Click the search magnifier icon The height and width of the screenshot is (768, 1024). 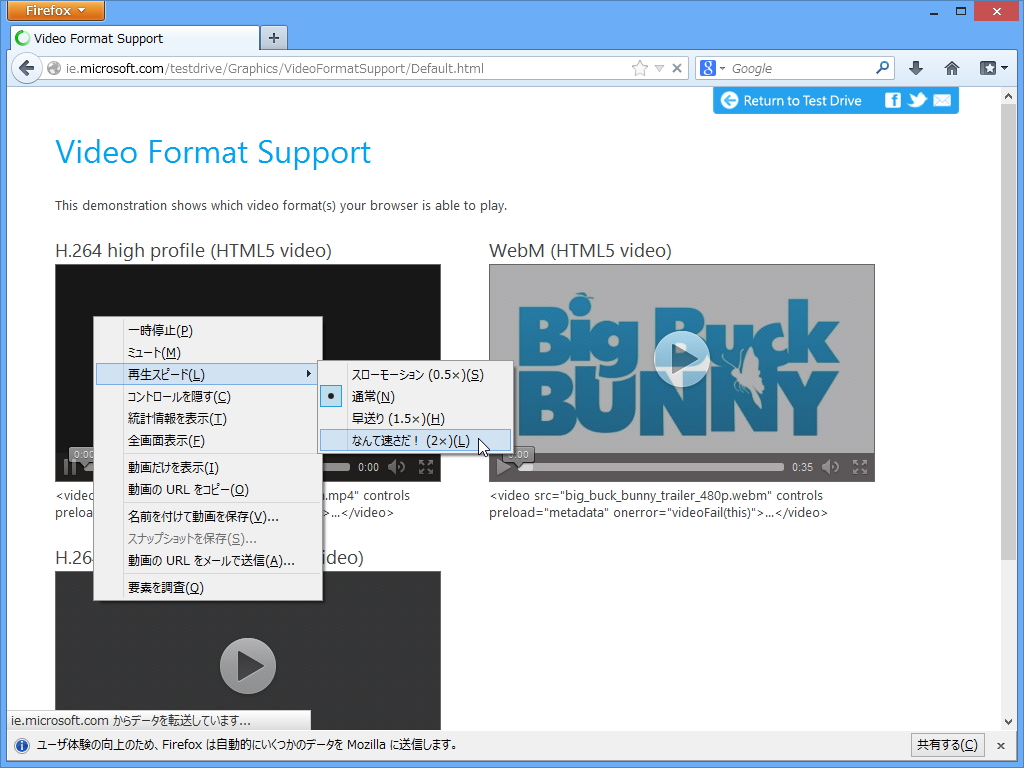point(882,67)
